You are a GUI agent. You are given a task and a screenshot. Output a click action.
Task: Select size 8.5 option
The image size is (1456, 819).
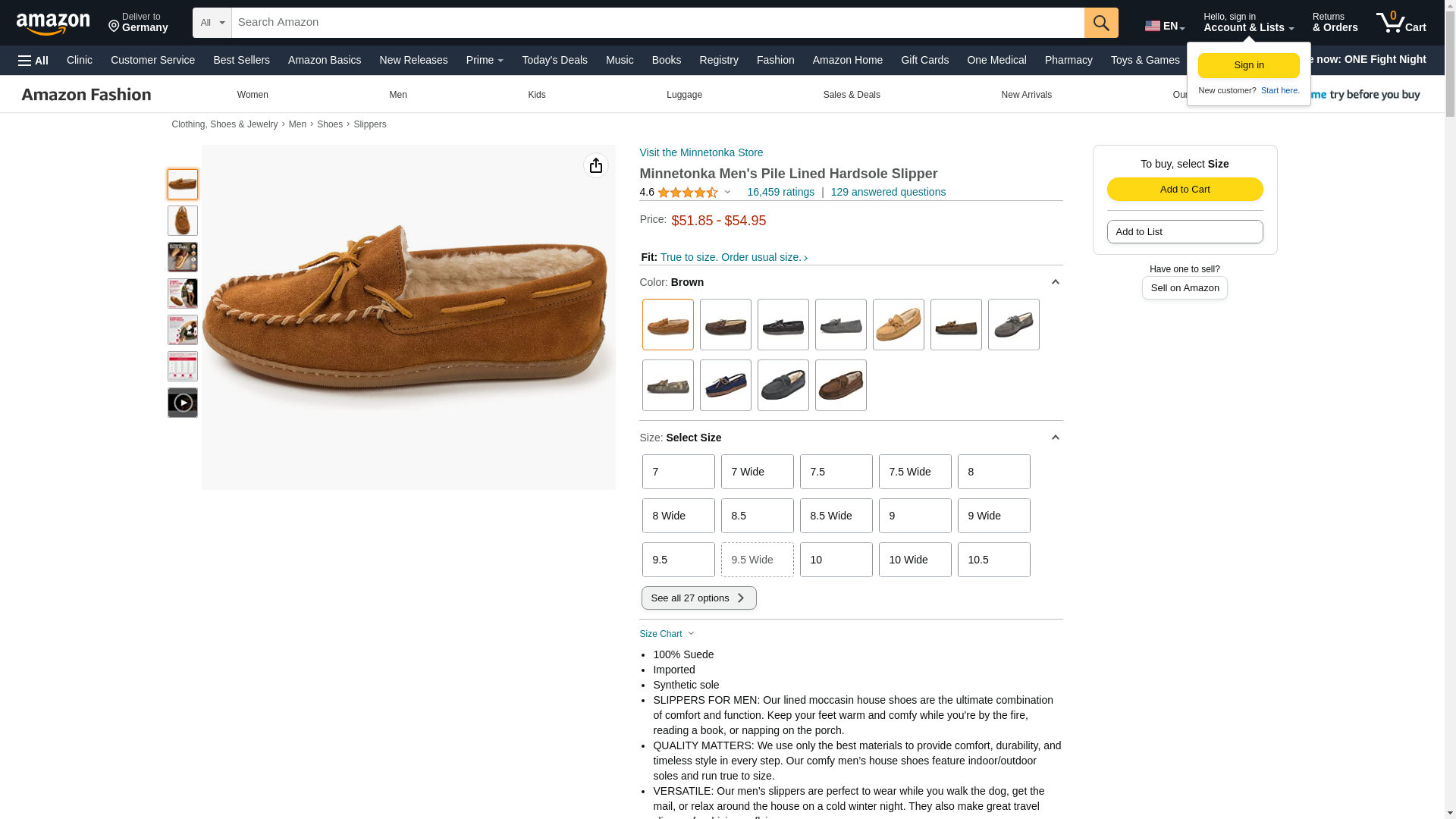point(757,516)
